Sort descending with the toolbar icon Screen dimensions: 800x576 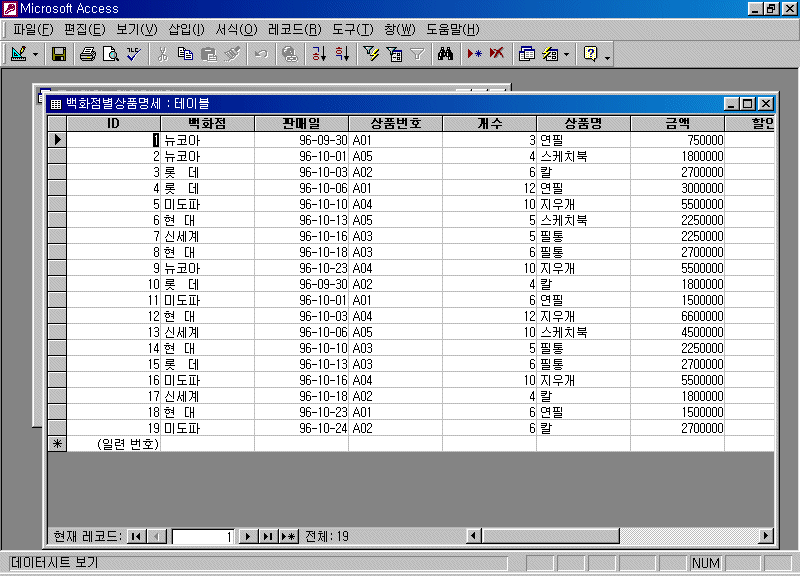click(342, 54)
